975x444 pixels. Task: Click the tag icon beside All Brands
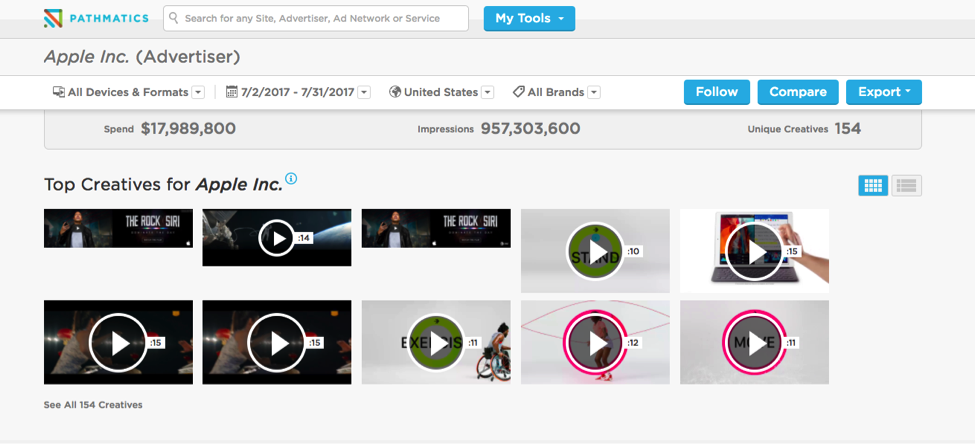519,92
